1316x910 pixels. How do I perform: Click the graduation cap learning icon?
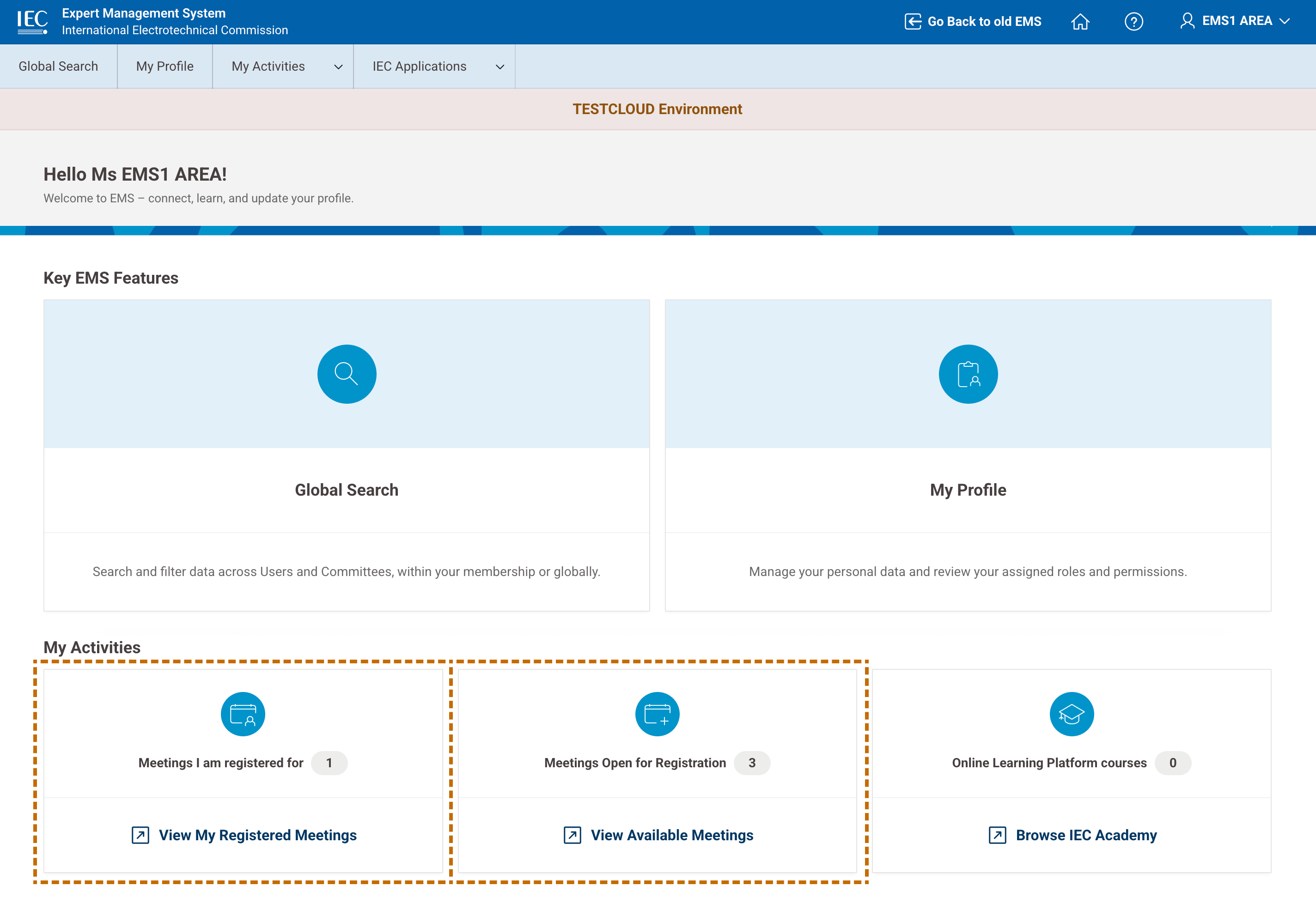click(1071, 714)
